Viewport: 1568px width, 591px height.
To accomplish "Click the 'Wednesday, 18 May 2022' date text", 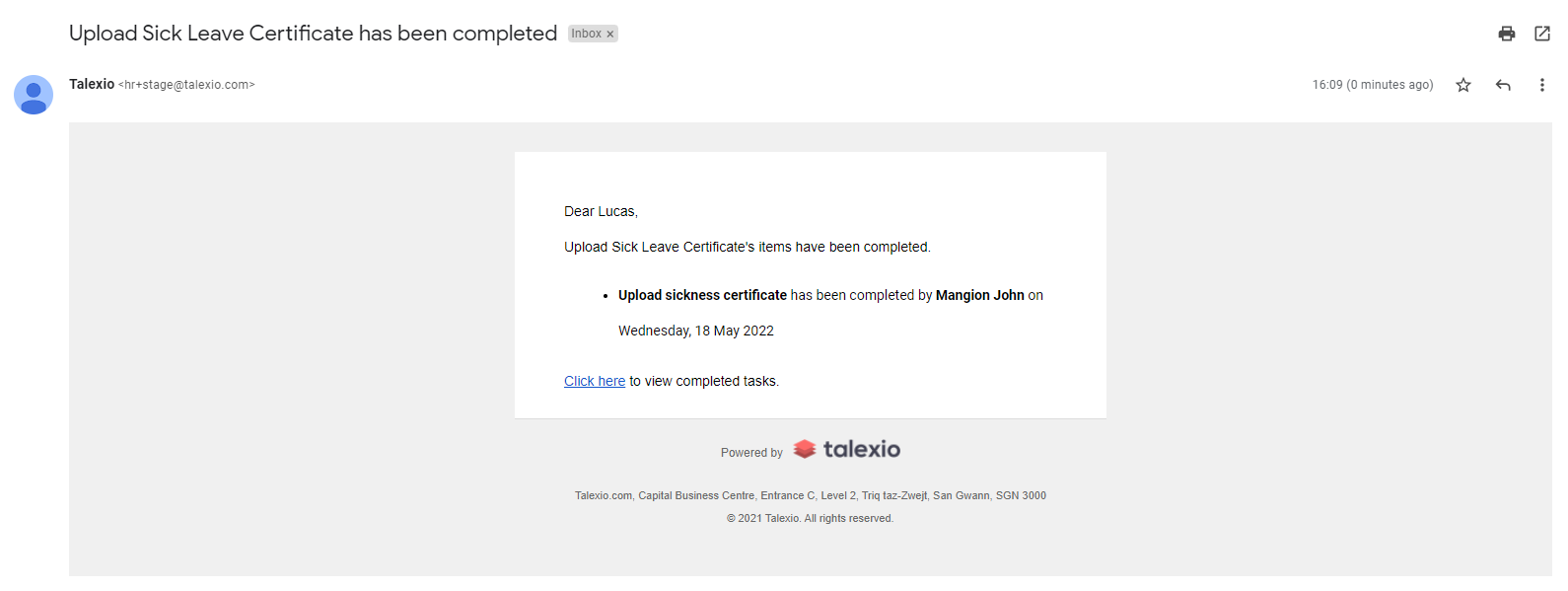I will pos(696,331).
